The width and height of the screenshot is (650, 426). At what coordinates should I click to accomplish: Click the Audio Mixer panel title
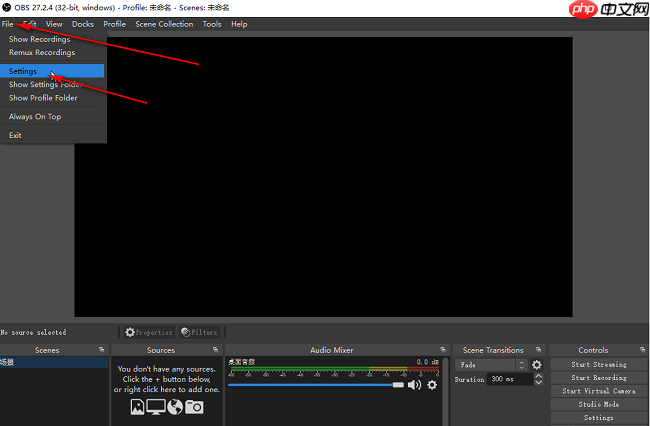pos(332,350)
